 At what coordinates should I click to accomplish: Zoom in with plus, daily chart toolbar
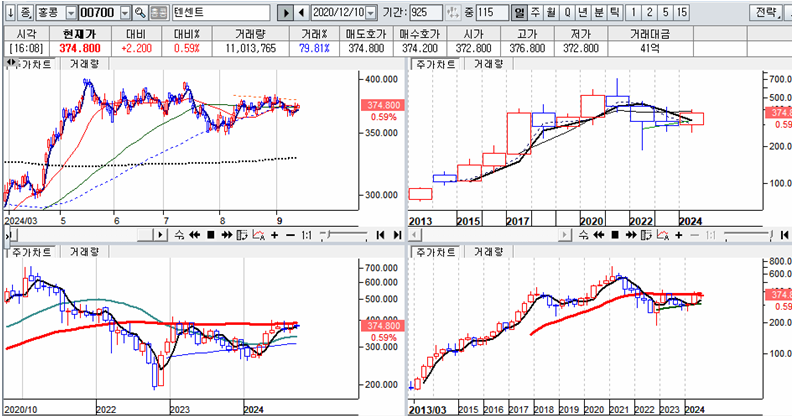(274, 235)
